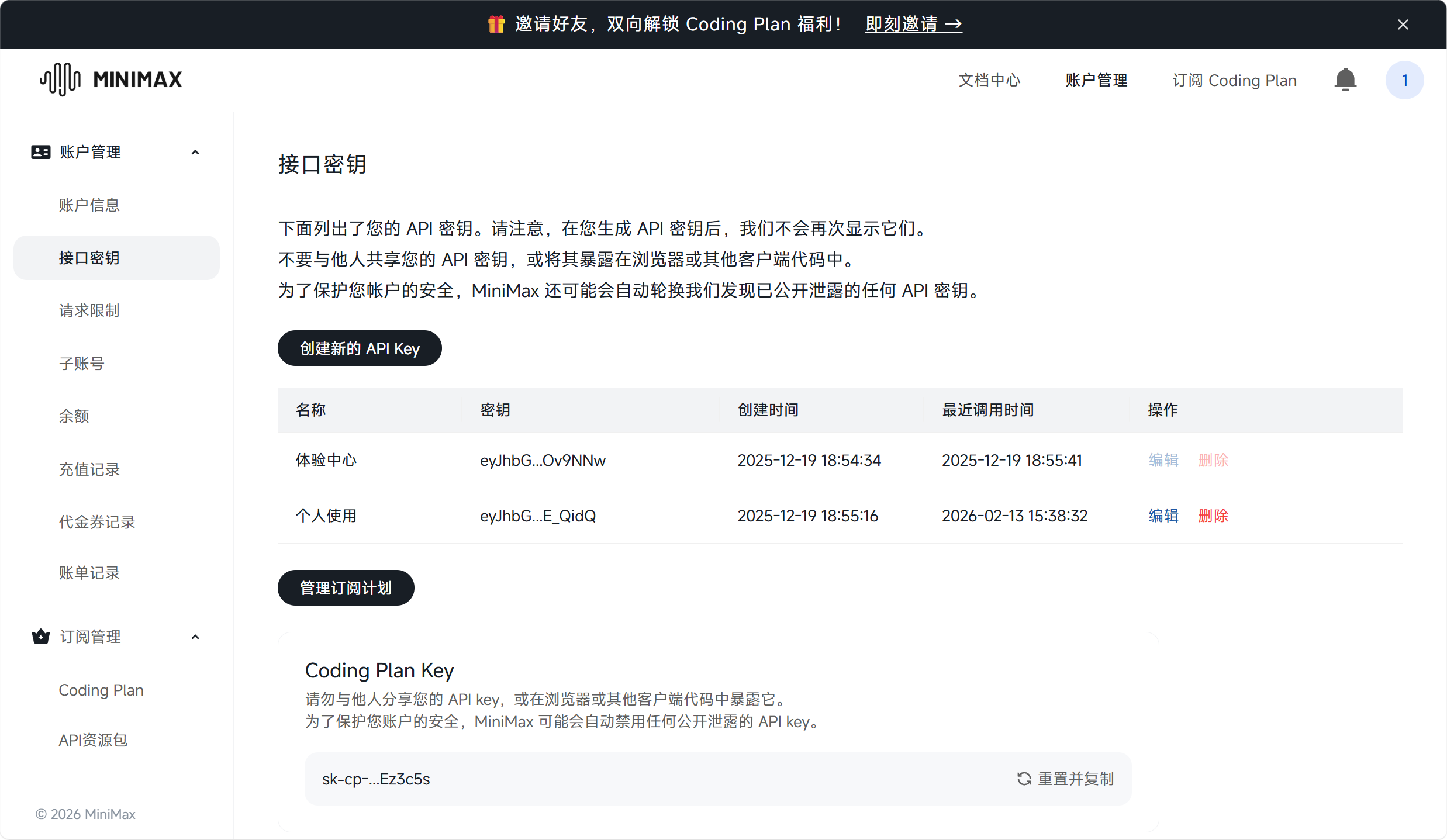Open 余额 in the sidebar
The image size is (1447, 840).
coord(74,416)
